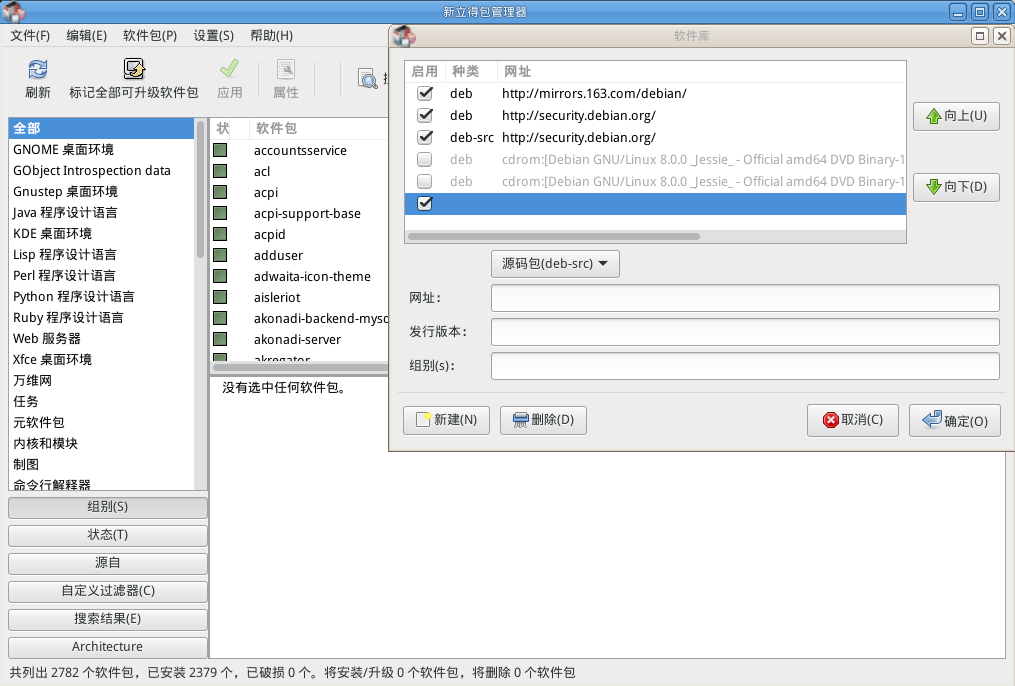This screenshot has height=686, width=1015.
Task: Click horizontal scrollbar in repository list
Action: pos(553,236)
